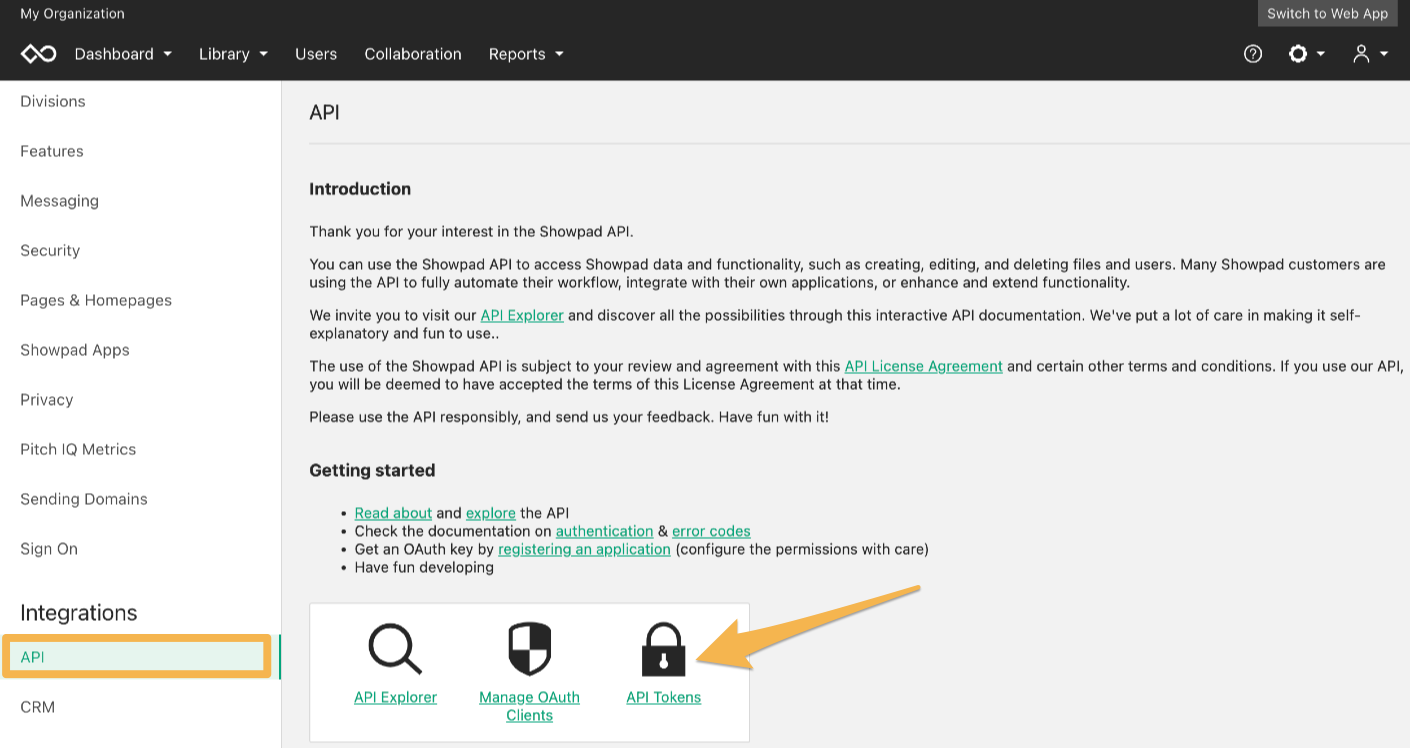Expand the Dashboard dropdown menu
The width and height of the screenshot is (1410, 748).
123,54
